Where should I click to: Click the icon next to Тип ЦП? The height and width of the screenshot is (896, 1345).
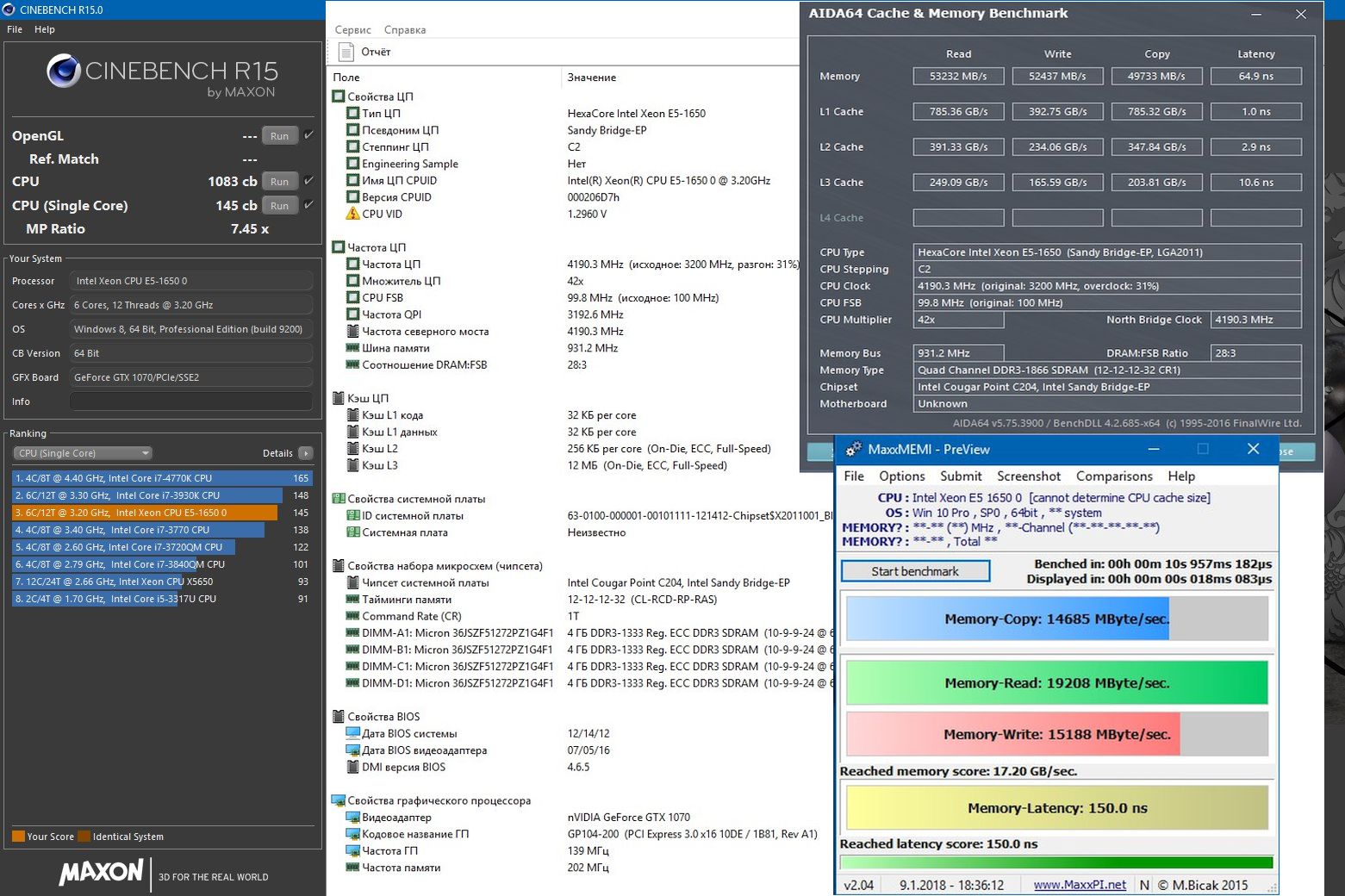tap(352, 113)
